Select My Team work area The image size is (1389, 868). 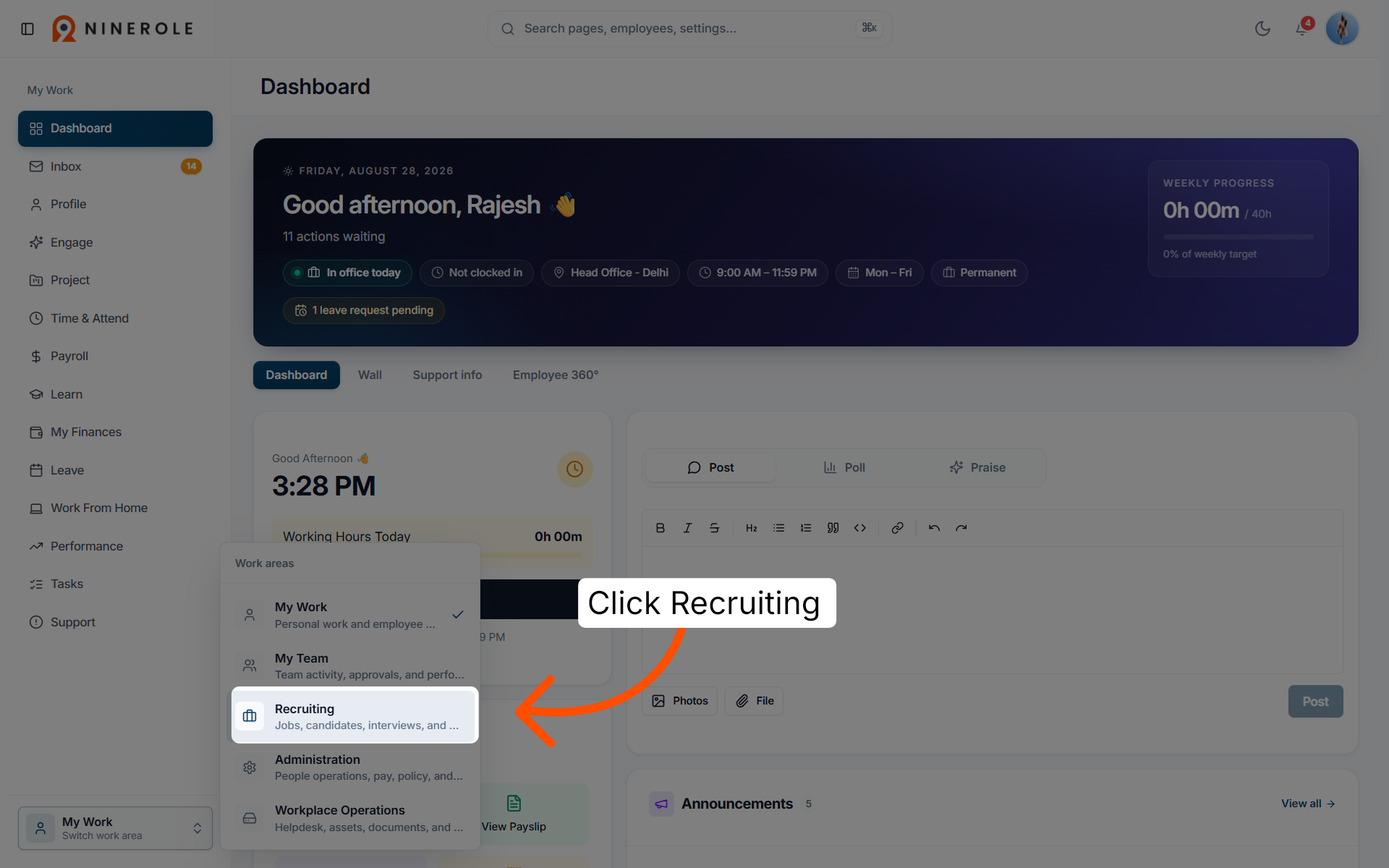[350, 665]
